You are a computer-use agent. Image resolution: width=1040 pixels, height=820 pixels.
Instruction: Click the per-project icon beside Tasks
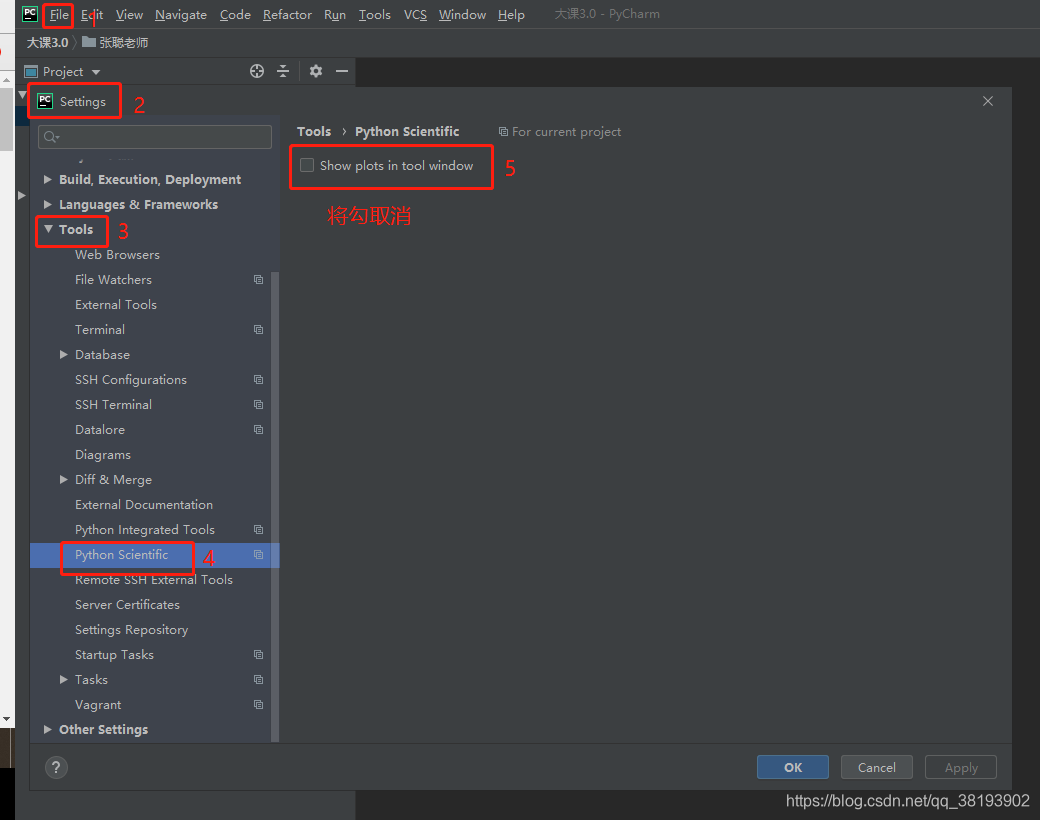click(x=259, y=679)
